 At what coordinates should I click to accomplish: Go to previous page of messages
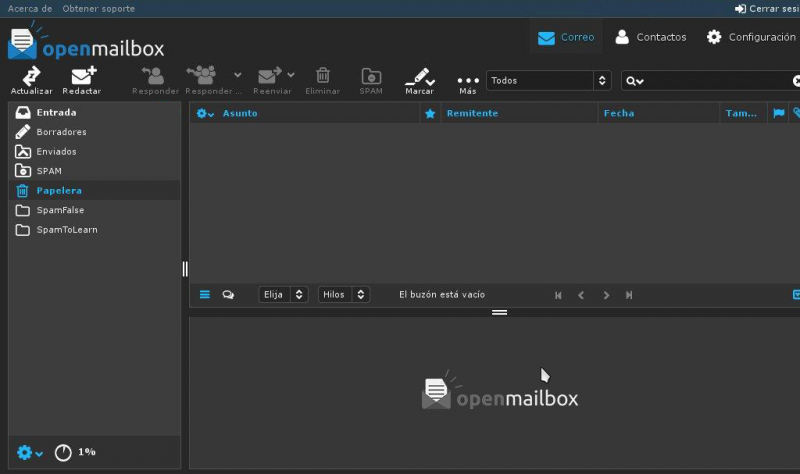tap(581, 295)
